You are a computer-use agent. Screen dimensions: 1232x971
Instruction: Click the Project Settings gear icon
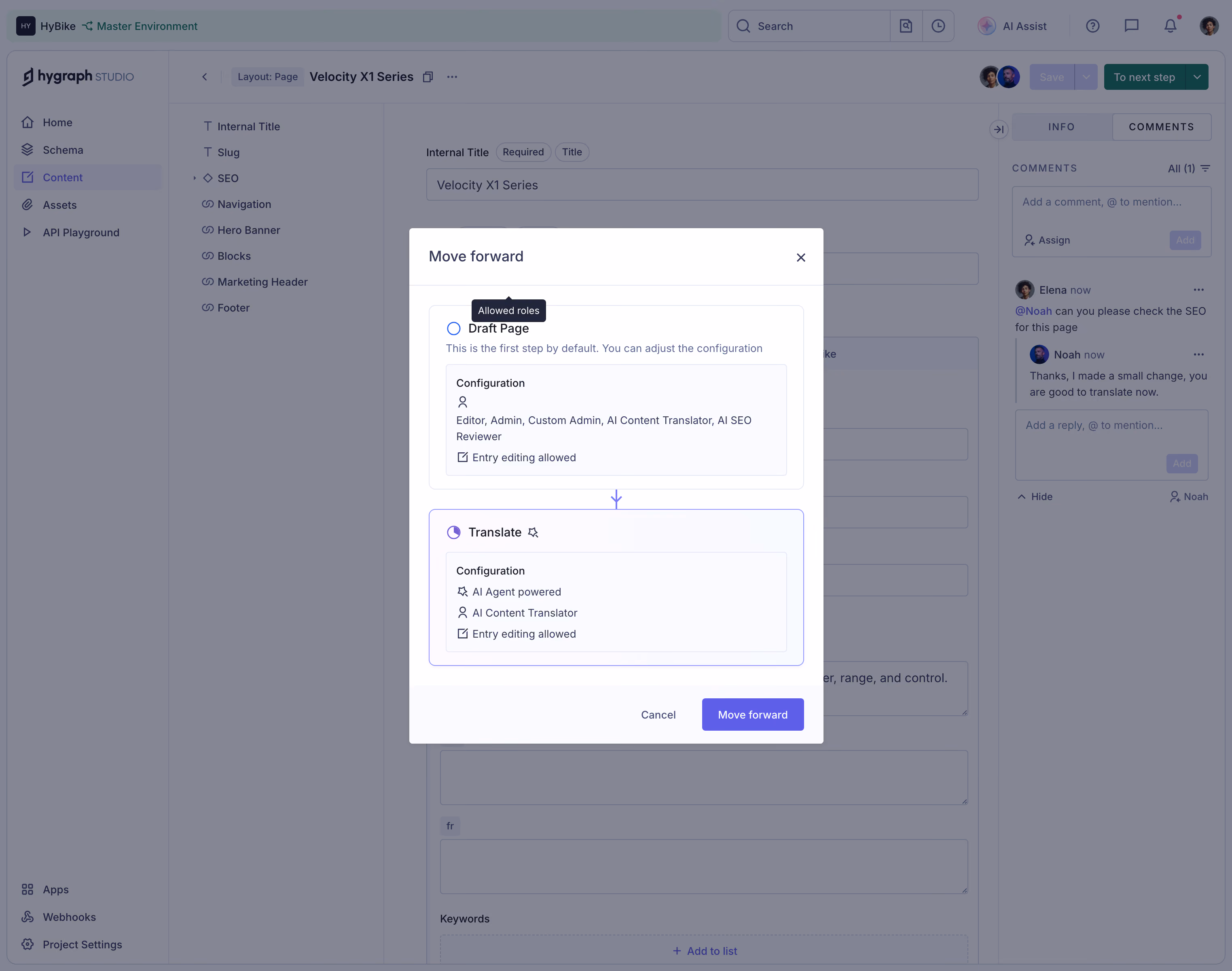click(x=27, y=944)
